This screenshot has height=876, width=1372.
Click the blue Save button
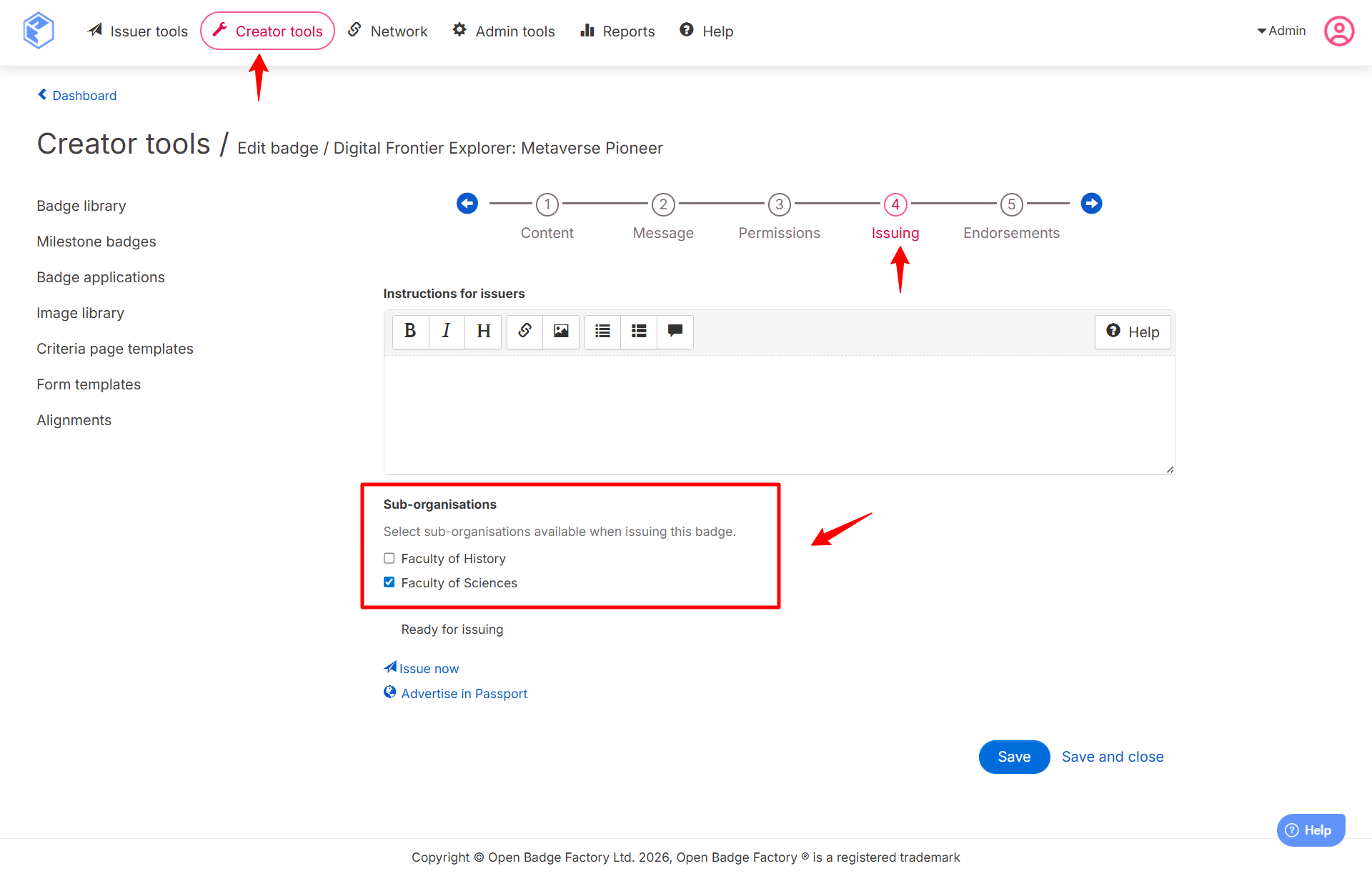[1013, 757]
